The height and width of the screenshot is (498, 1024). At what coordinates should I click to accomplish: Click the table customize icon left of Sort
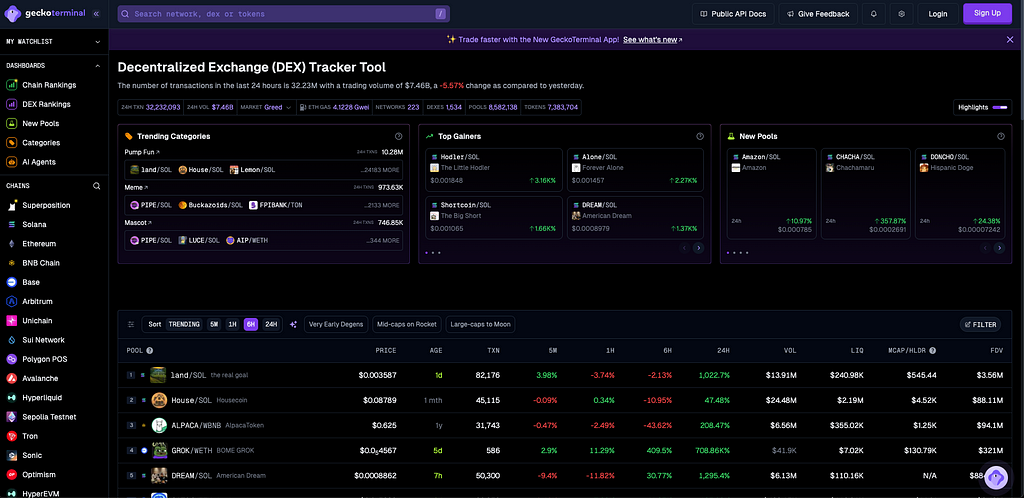[131, 324]
